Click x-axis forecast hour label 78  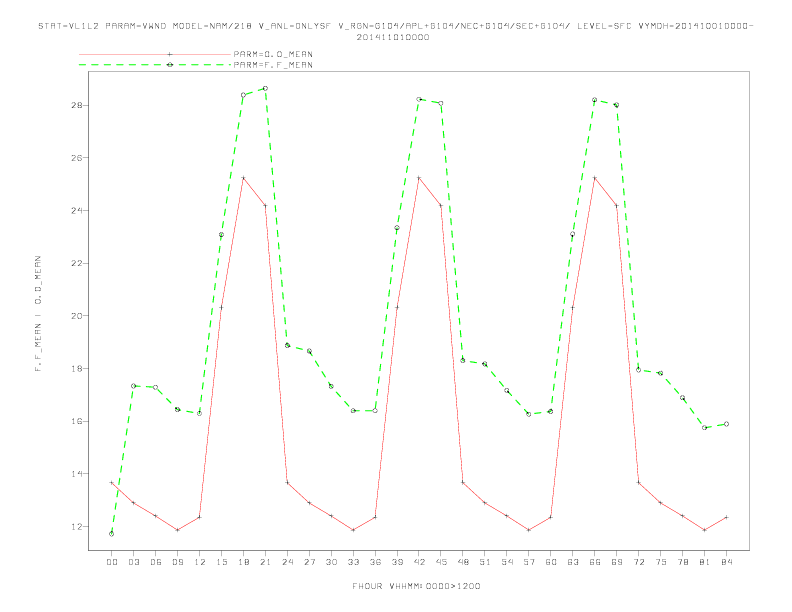click(x=682, y=562)
